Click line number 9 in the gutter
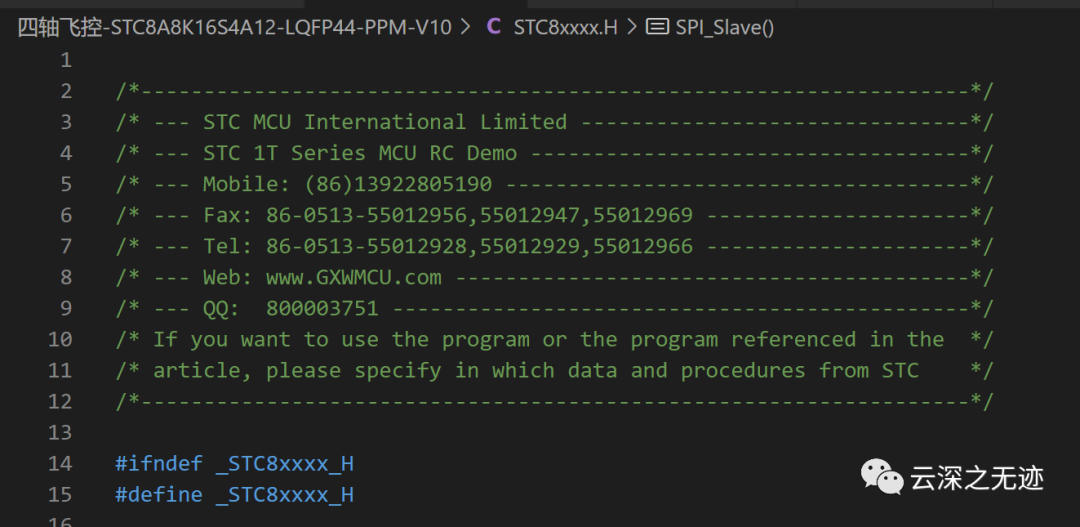This screenshot has width=1080, height=527. point(66,308)
